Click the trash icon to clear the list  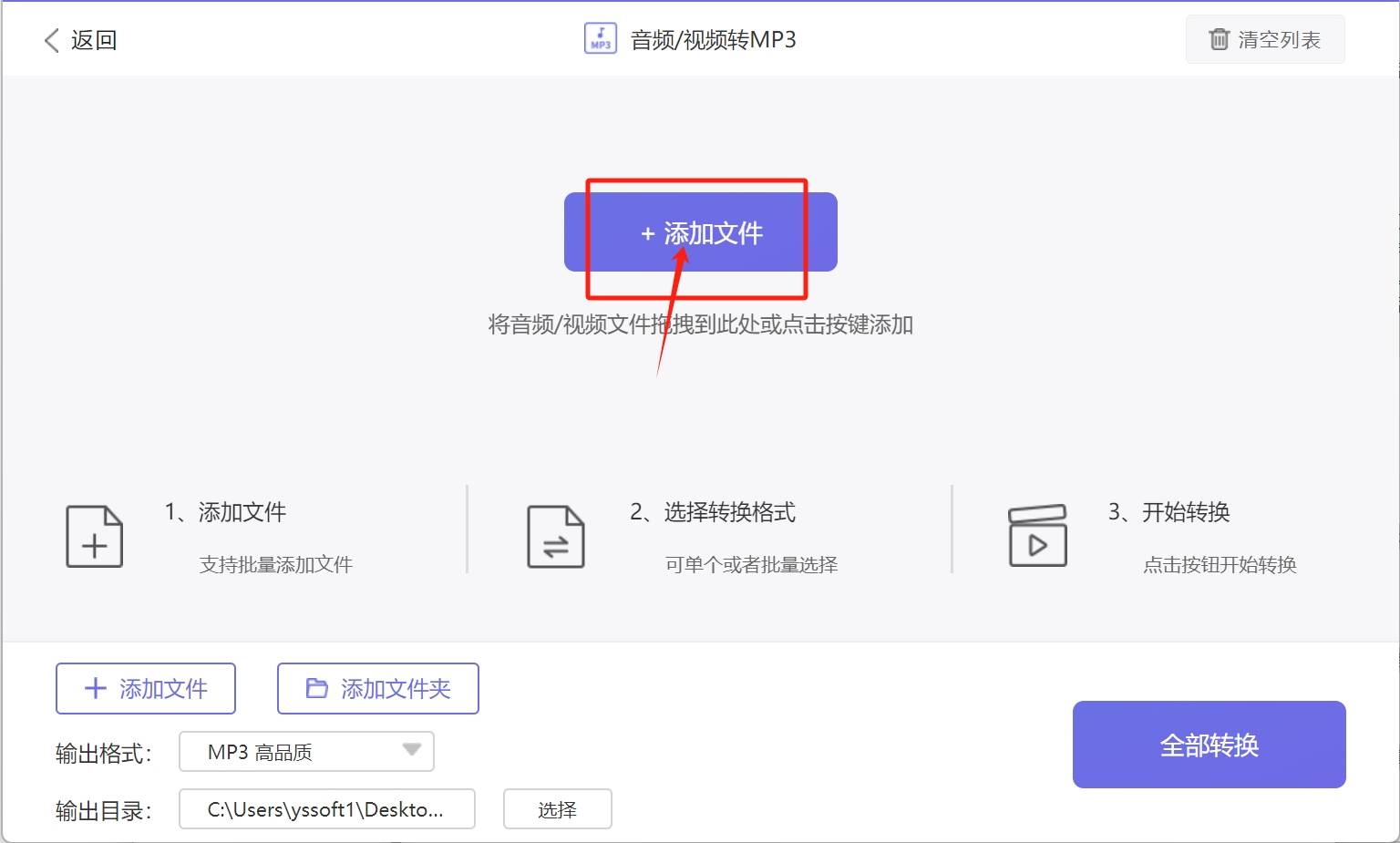(x=1219, y=39)
